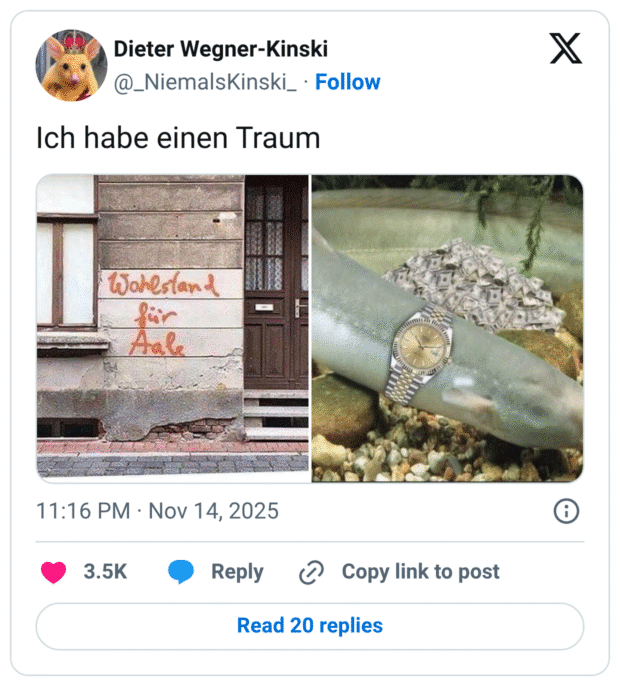Open the 11:16 PM · Nov 14, 2025 timestamp

(157, 511)
